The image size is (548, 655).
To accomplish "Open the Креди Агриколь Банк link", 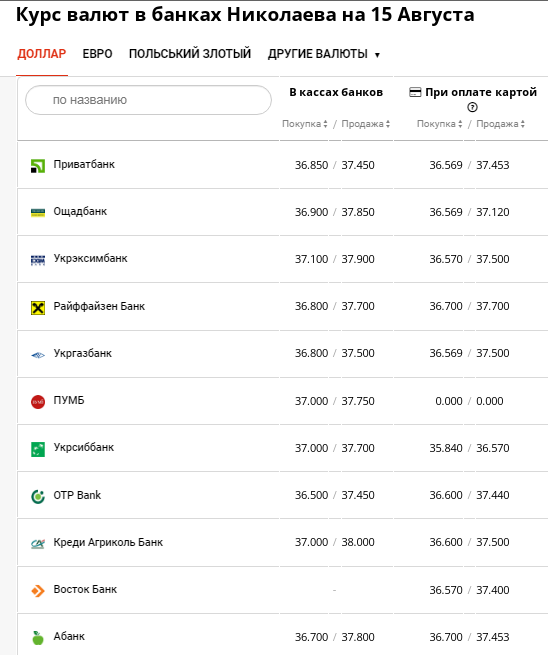I will click(x=108, y=542).
